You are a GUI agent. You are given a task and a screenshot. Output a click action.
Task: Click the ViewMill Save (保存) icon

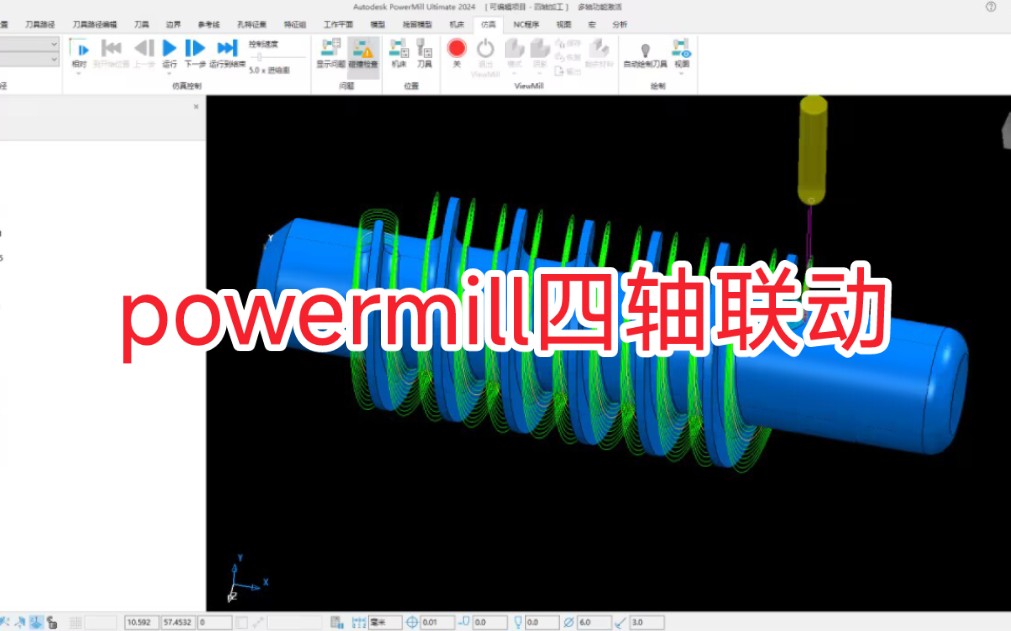(568, 43)
